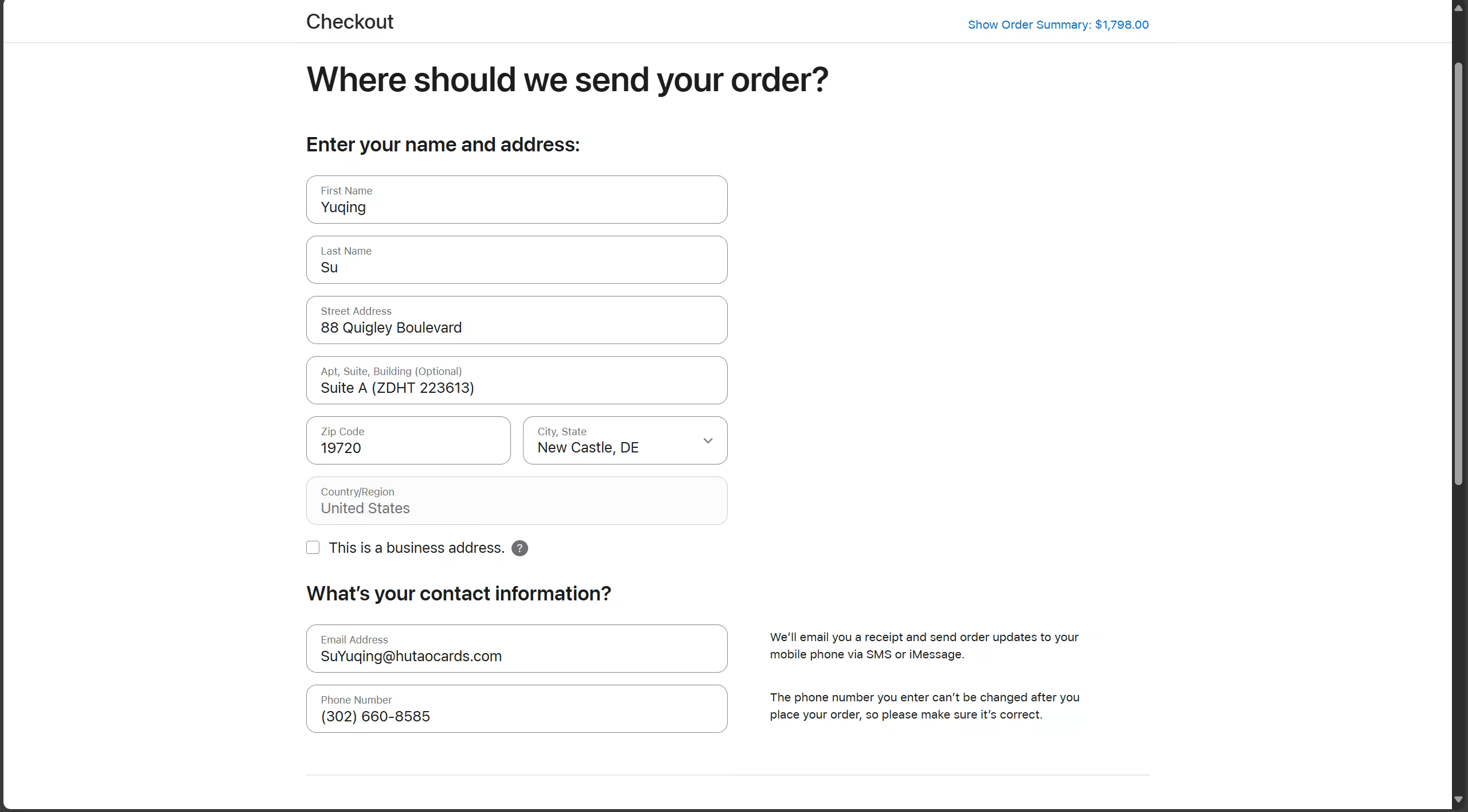Click the vertical scrollbar thumb

coord(1458,275)
